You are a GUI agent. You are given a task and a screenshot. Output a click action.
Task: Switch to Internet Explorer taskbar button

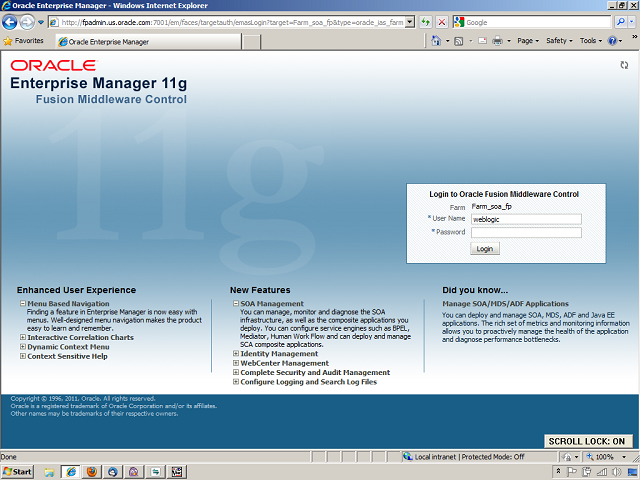point(71,472)
